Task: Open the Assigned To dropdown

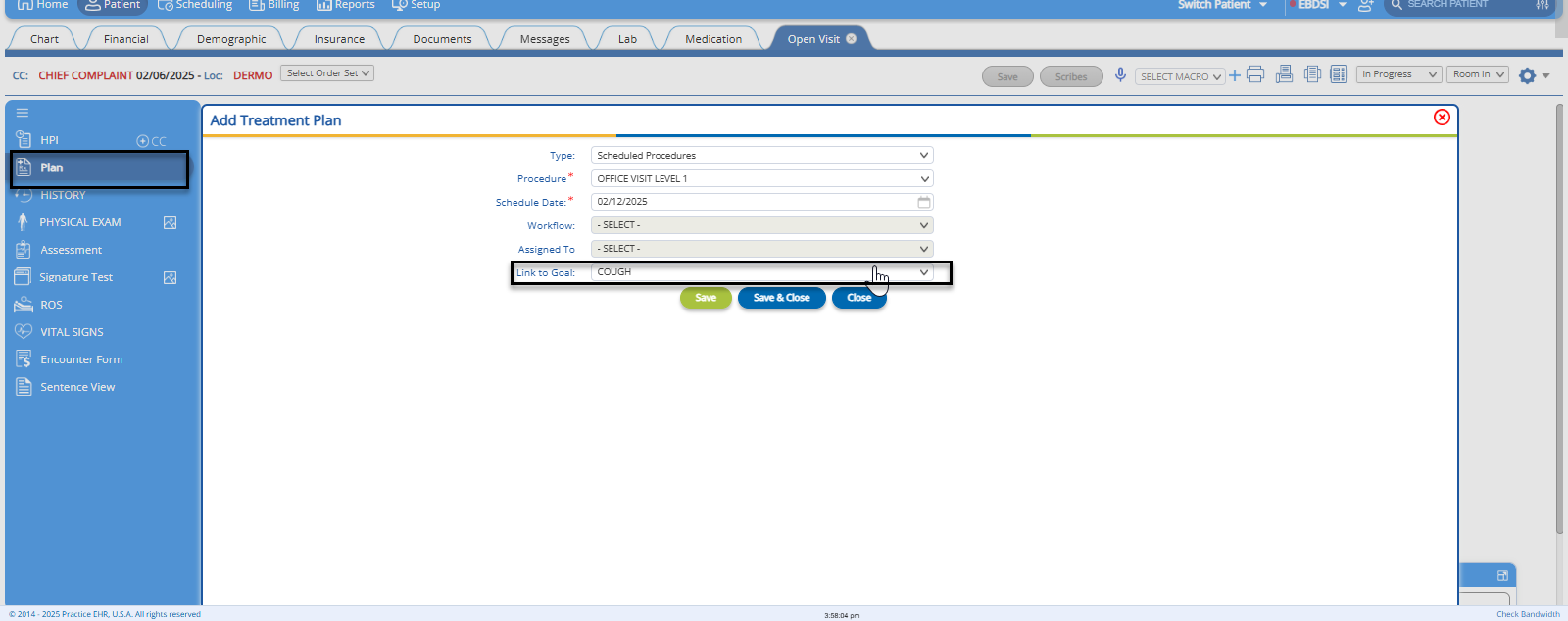Action: (761, 249)
